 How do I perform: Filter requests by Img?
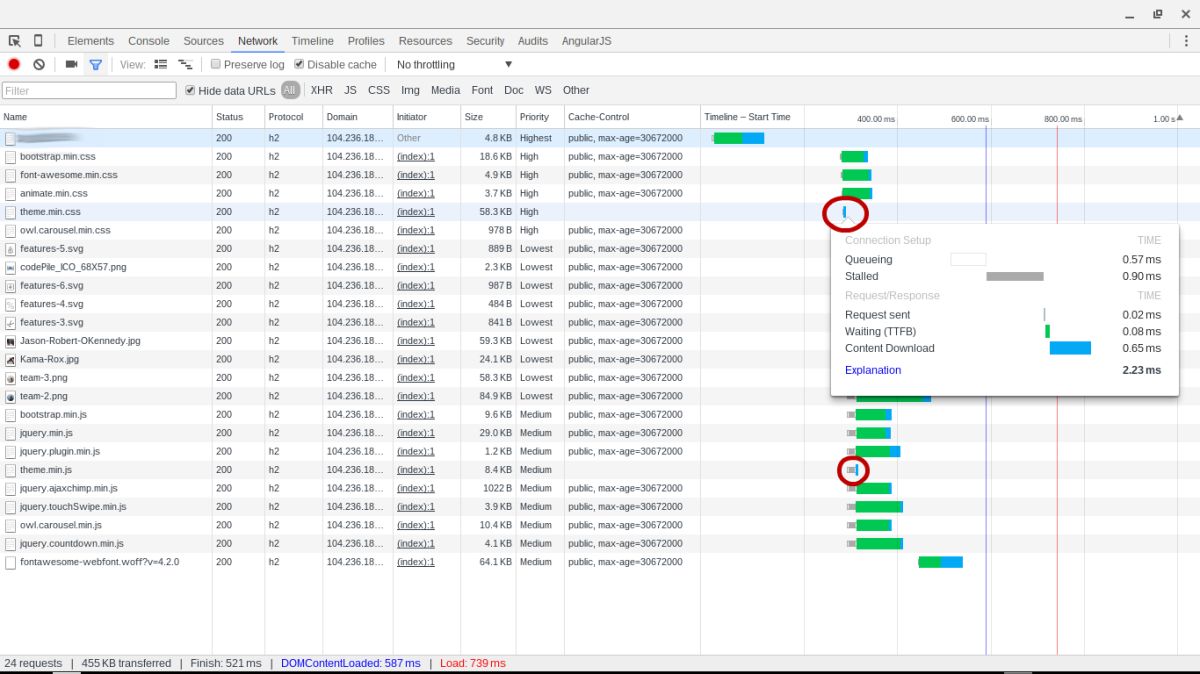coord(410,90)
